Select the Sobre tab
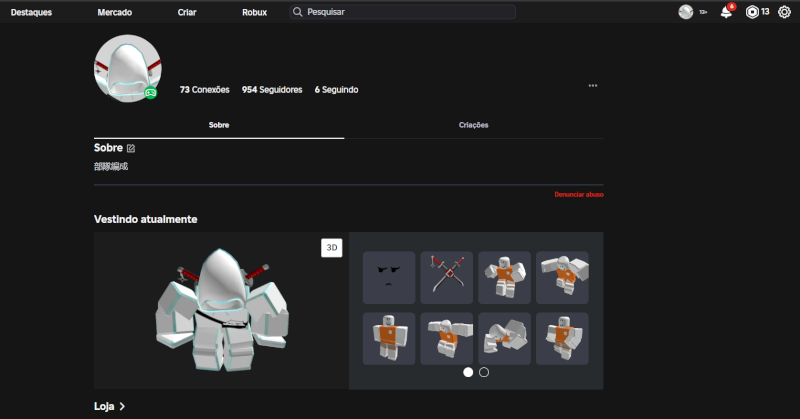The width and height of the screenshot is (800, 419). (218, 125)
